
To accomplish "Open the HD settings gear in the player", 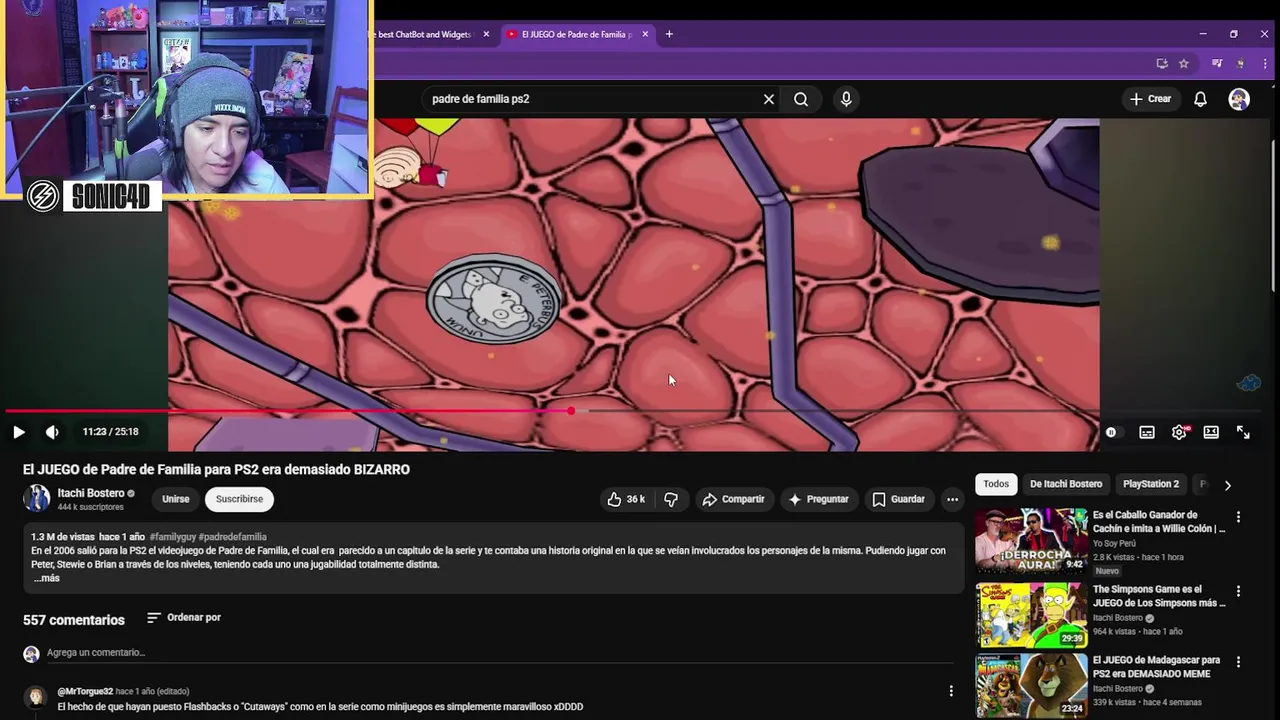I will [1179, 432].
